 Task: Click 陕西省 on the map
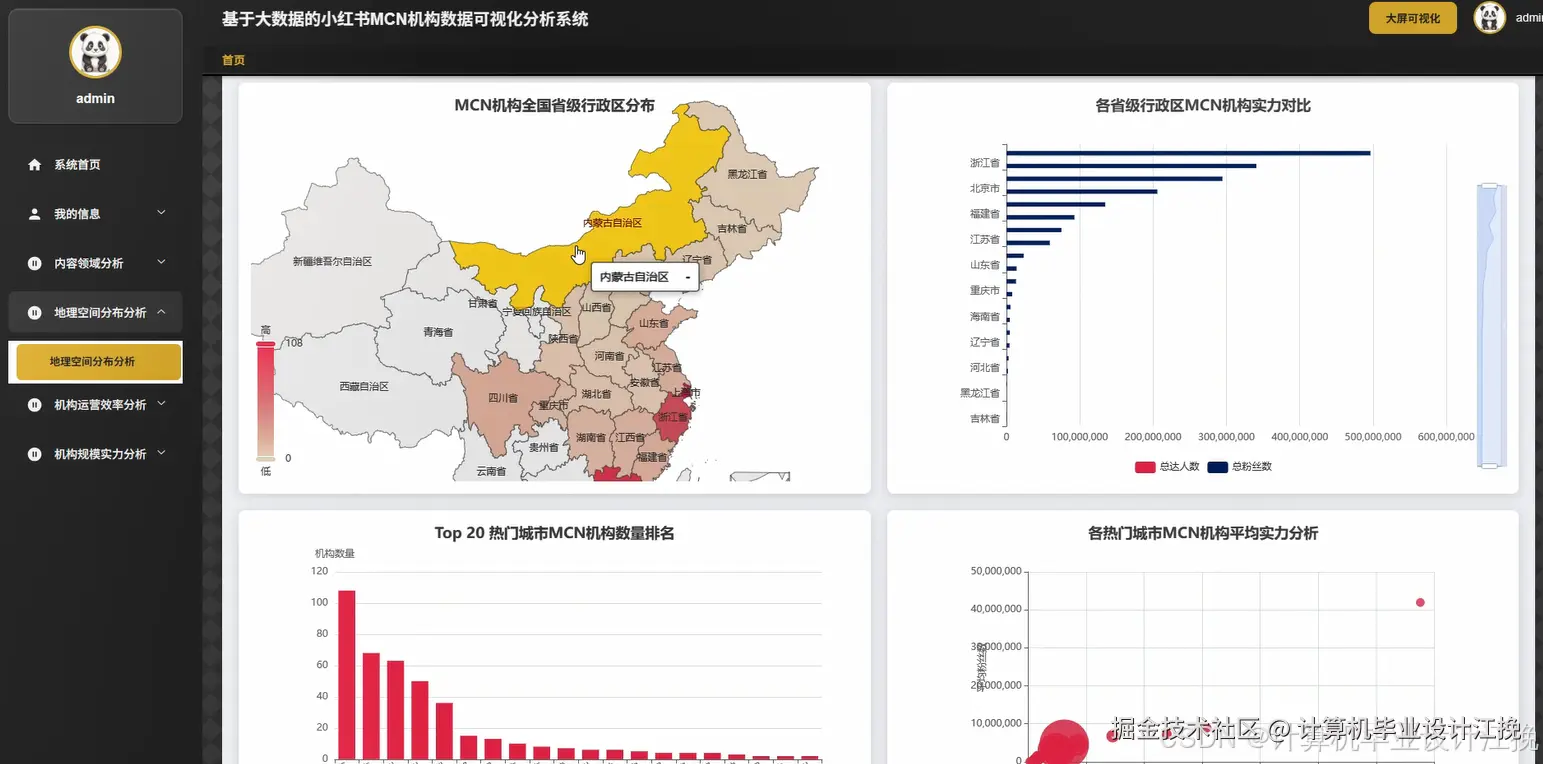(563, 339)
